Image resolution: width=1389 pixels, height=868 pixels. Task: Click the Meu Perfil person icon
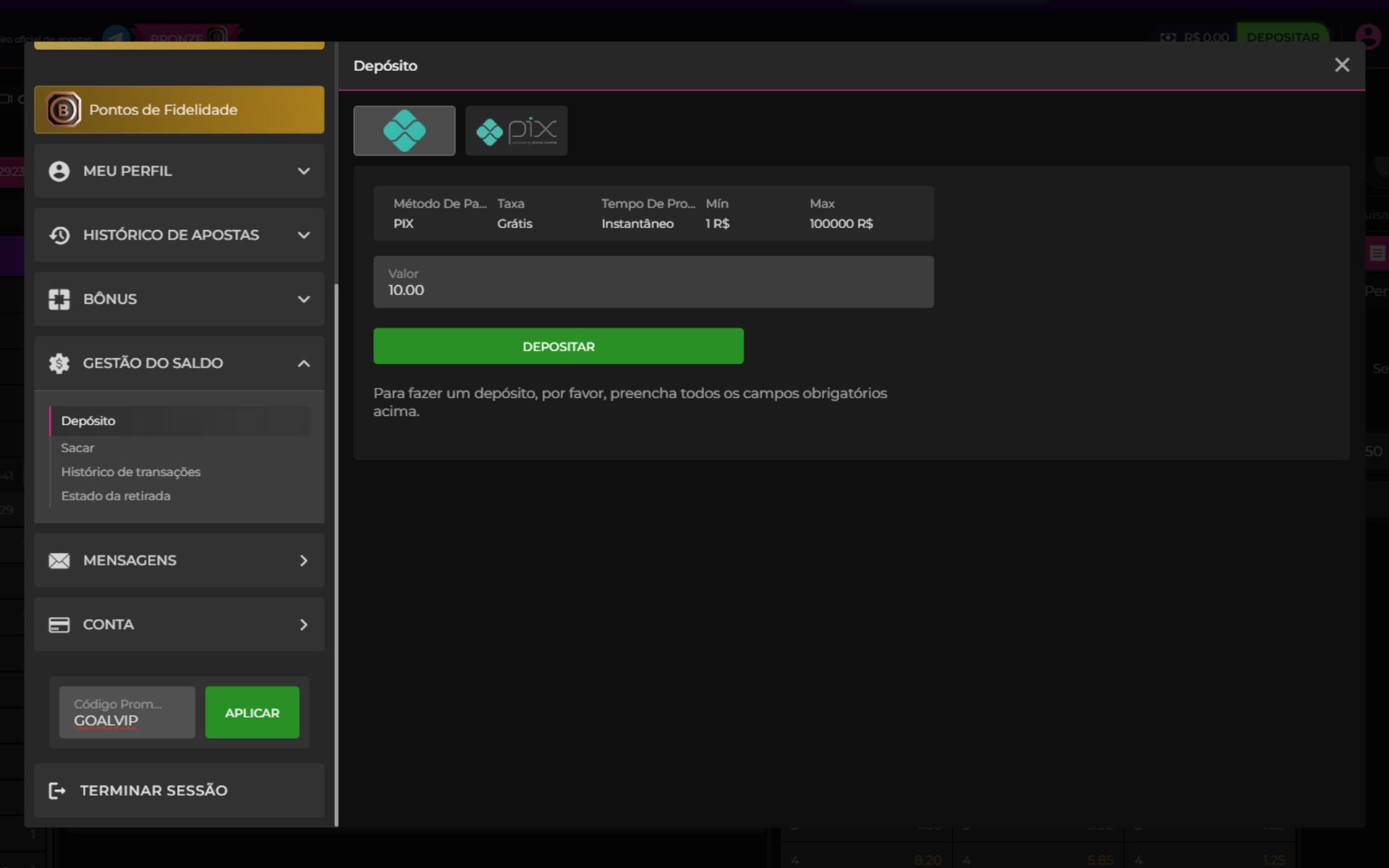pyautogui.click(x=59, y=171)
